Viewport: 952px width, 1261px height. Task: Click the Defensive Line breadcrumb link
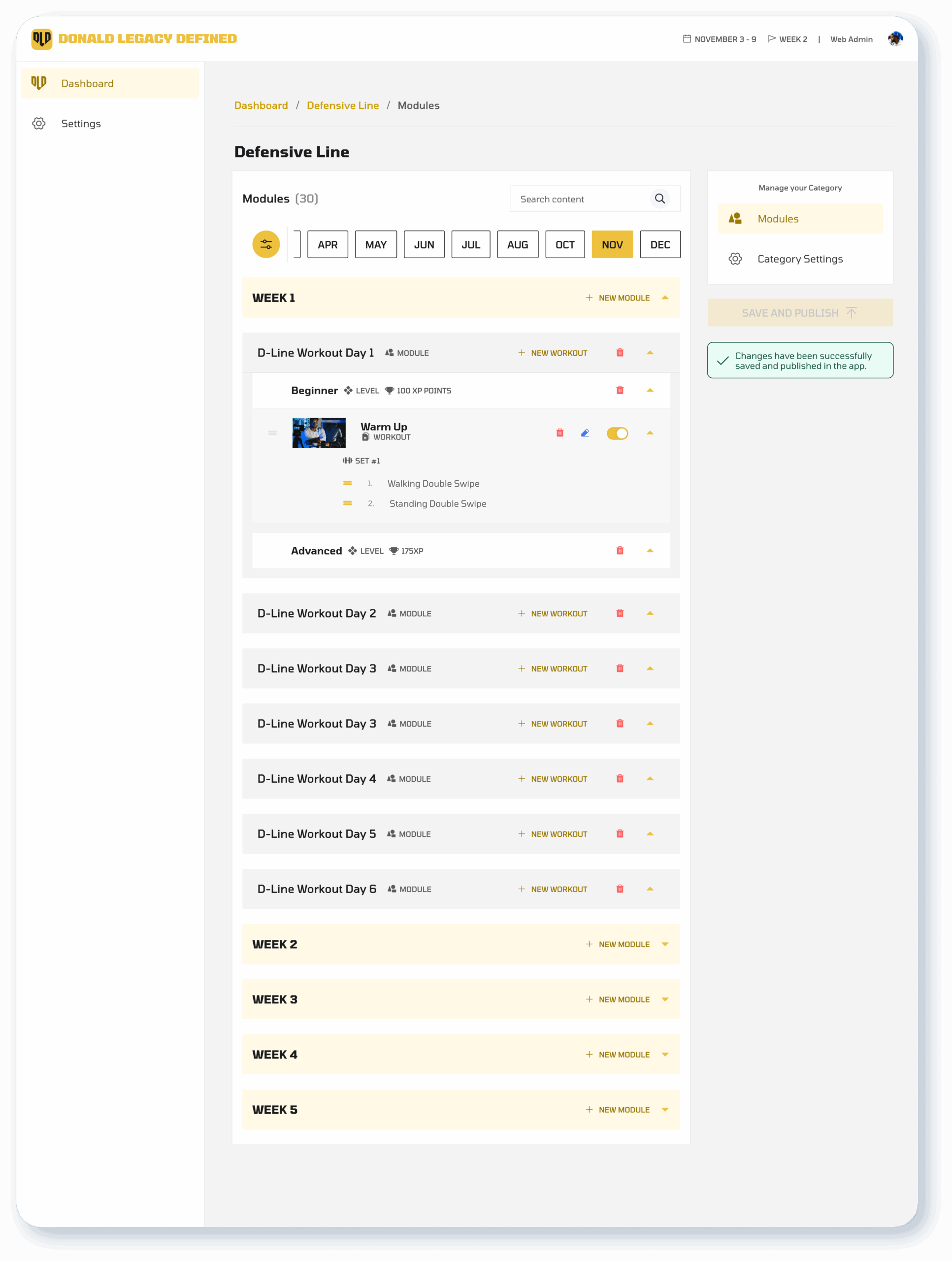(x=343, y=105)
